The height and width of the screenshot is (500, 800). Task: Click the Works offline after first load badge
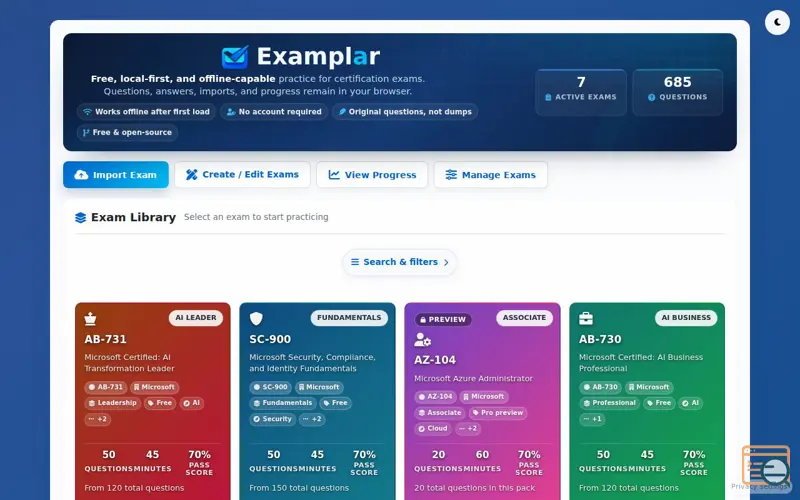click(x=146, y=112)
